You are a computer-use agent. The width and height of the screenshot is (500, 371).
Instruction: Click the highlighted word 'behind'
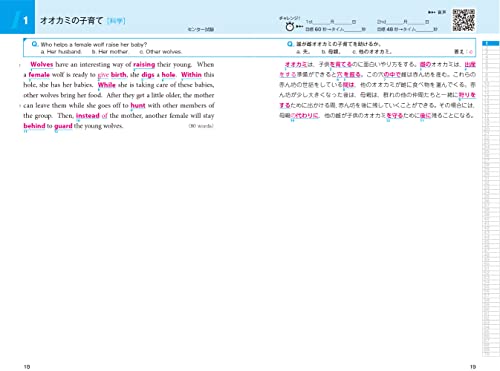click(x=34, y=126)
